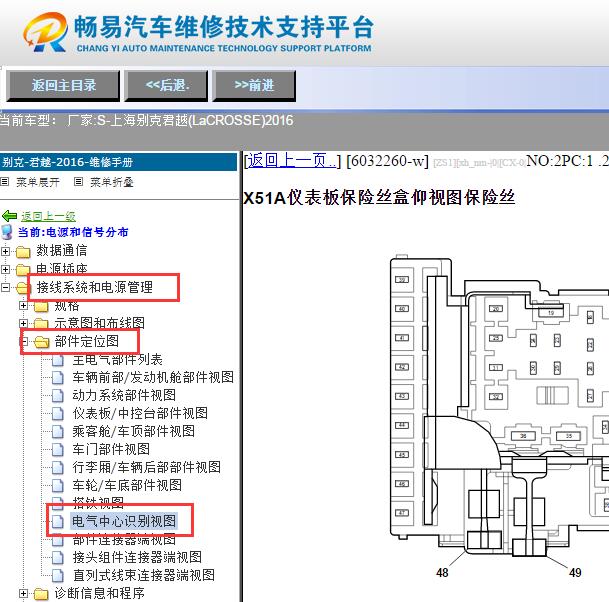
Task: Click the 返回主目录 button
Action: 63,85
